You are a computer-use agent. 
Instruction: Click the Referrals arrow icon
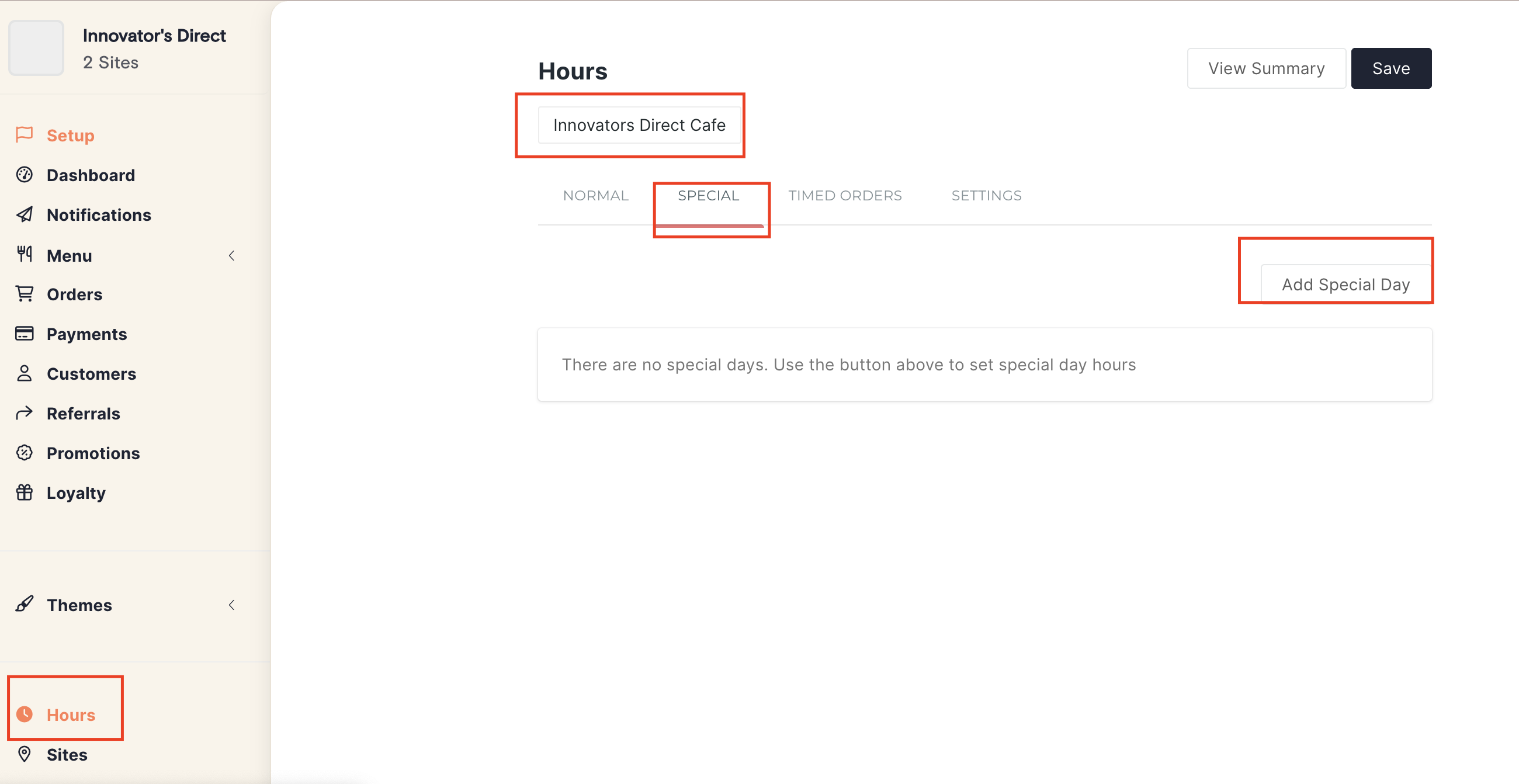pos(24,413)
